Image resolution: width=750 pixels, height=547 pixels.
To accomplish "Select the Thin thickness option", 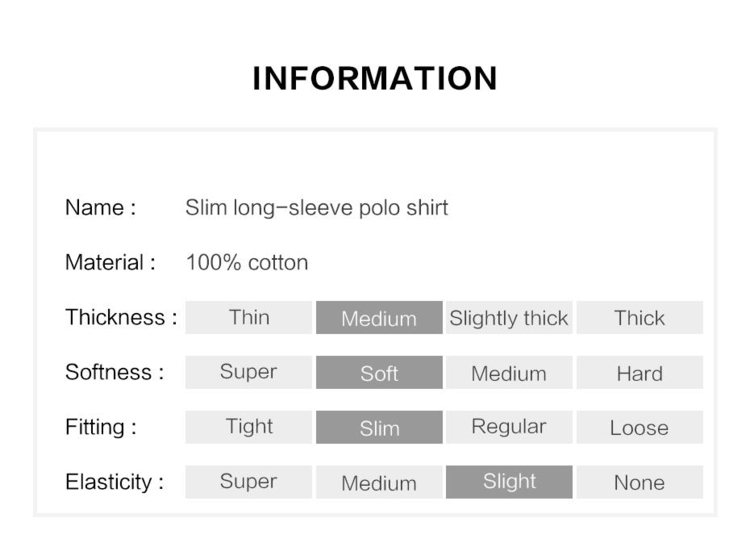I will pos(249,317).
